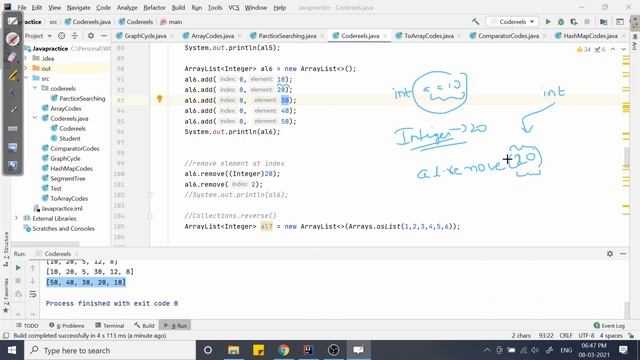
Task: Select the red pen annotation tool
Action: [x=13, y=38]
